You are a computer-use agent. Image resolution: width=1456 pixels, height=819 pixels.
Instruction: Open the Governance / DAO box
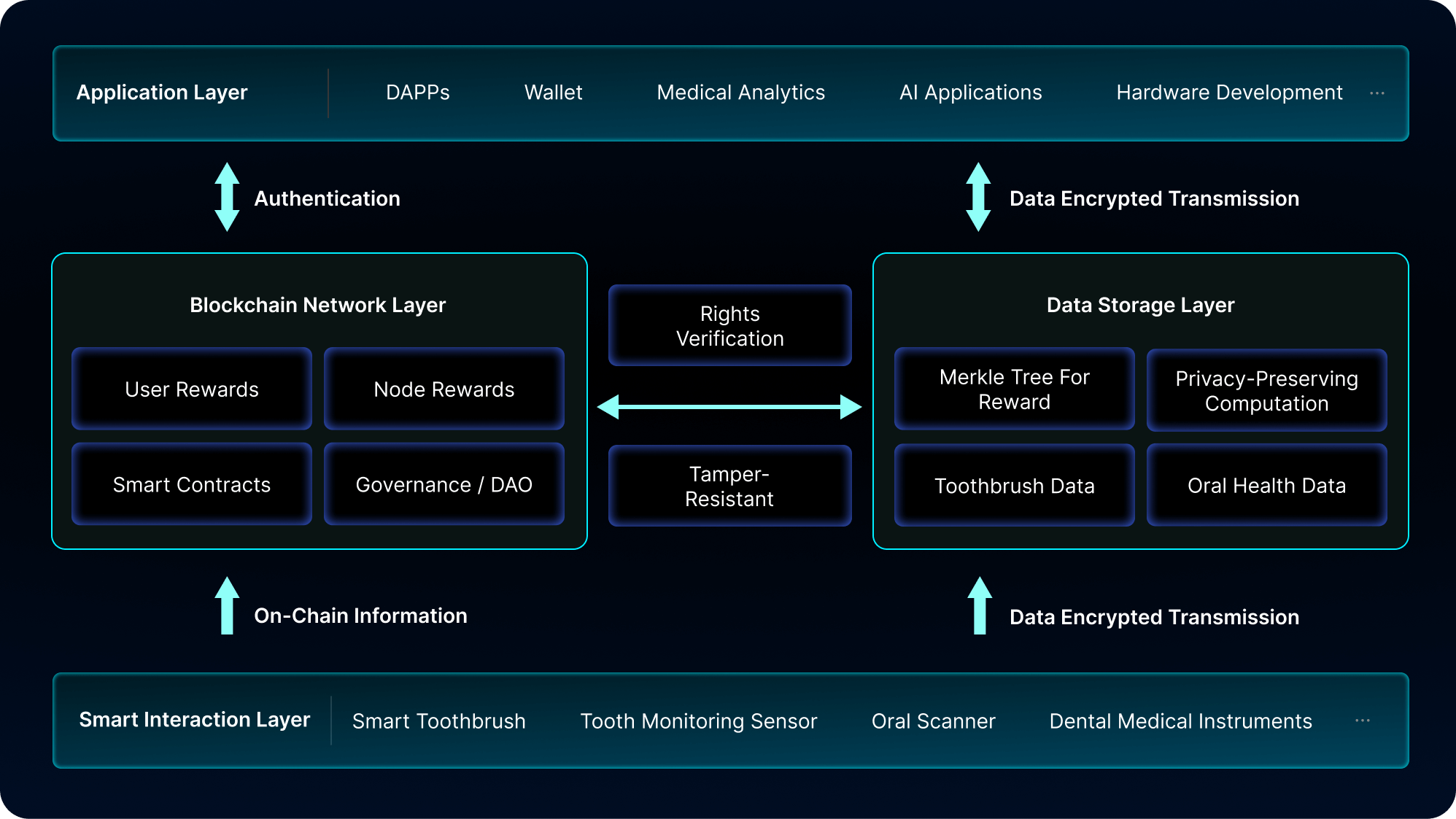pyautogui.click(x=444, y=485)
